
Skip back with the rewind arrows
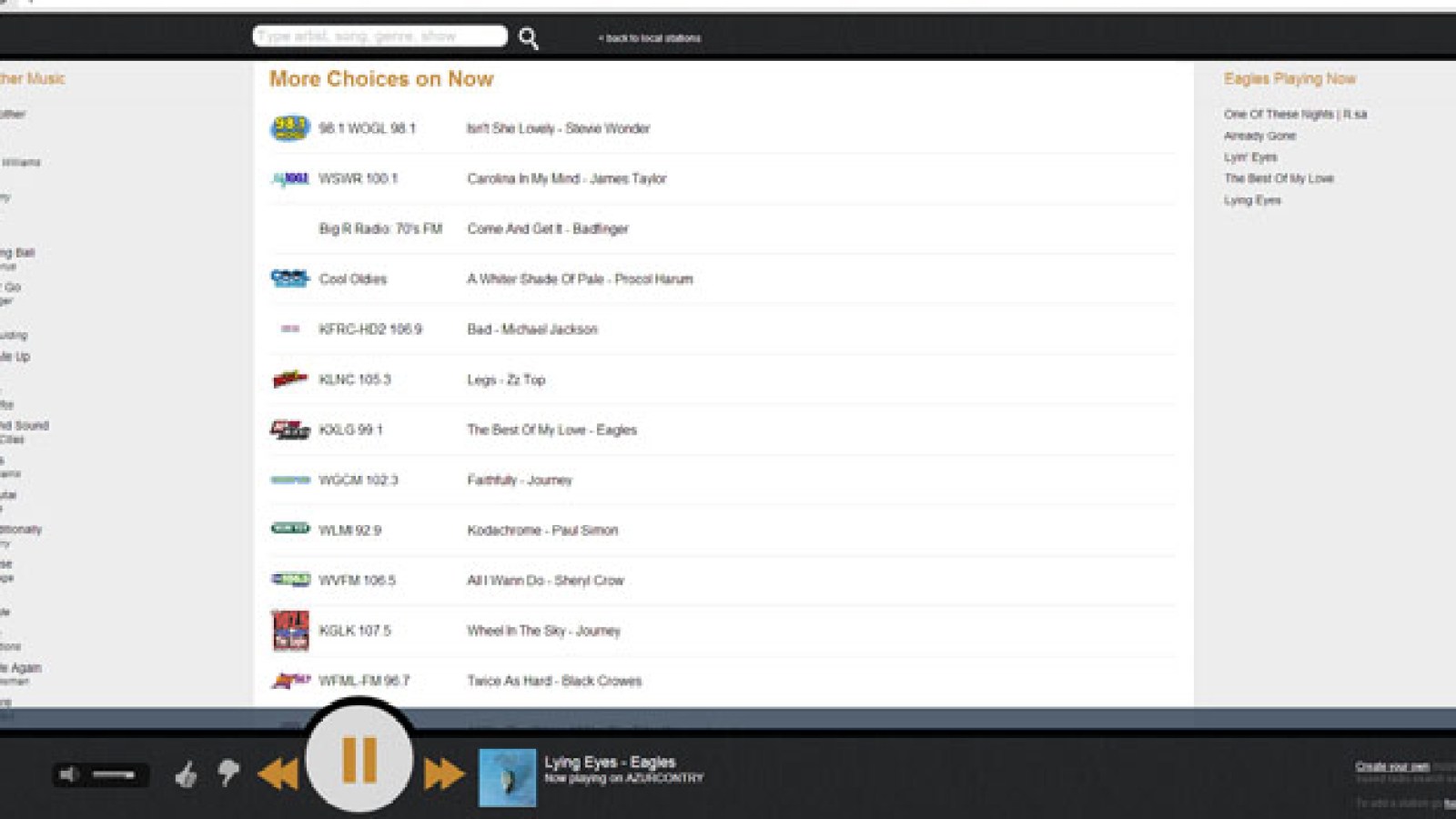coord(278,774)
